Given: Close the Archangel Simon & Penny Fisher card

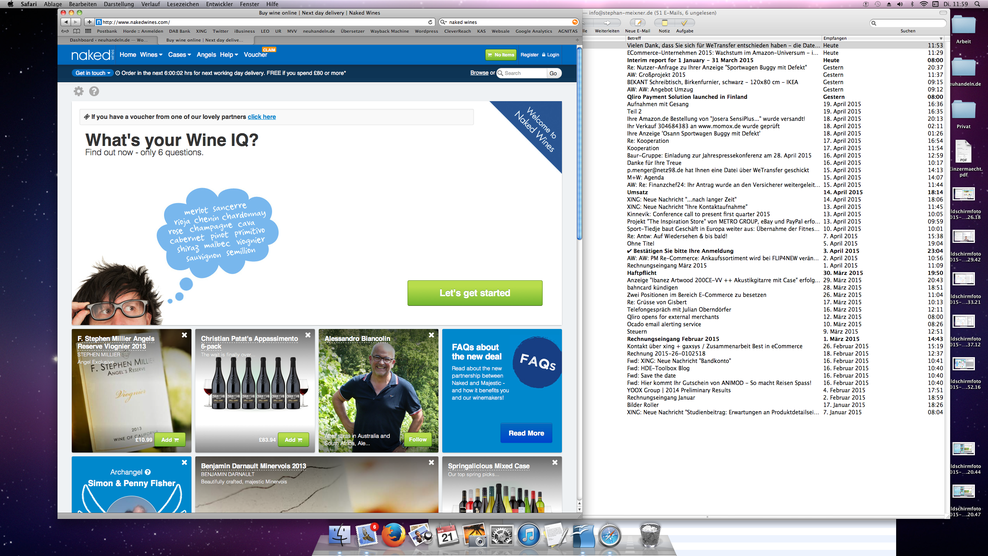Looking at the screenshot, I should coord(185,463).
